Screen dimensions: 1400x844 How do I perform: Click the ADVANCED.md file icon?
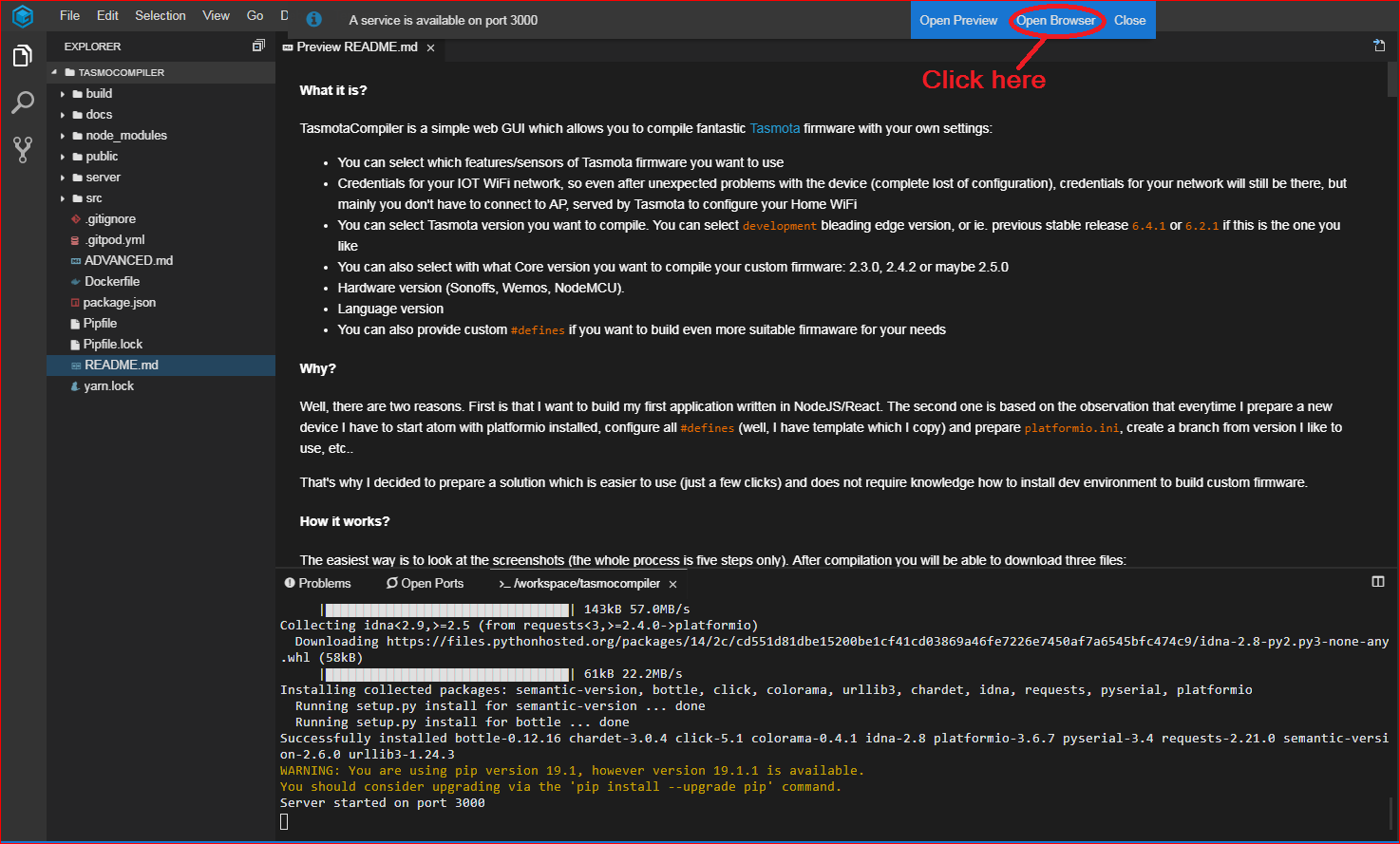[76, 261]
